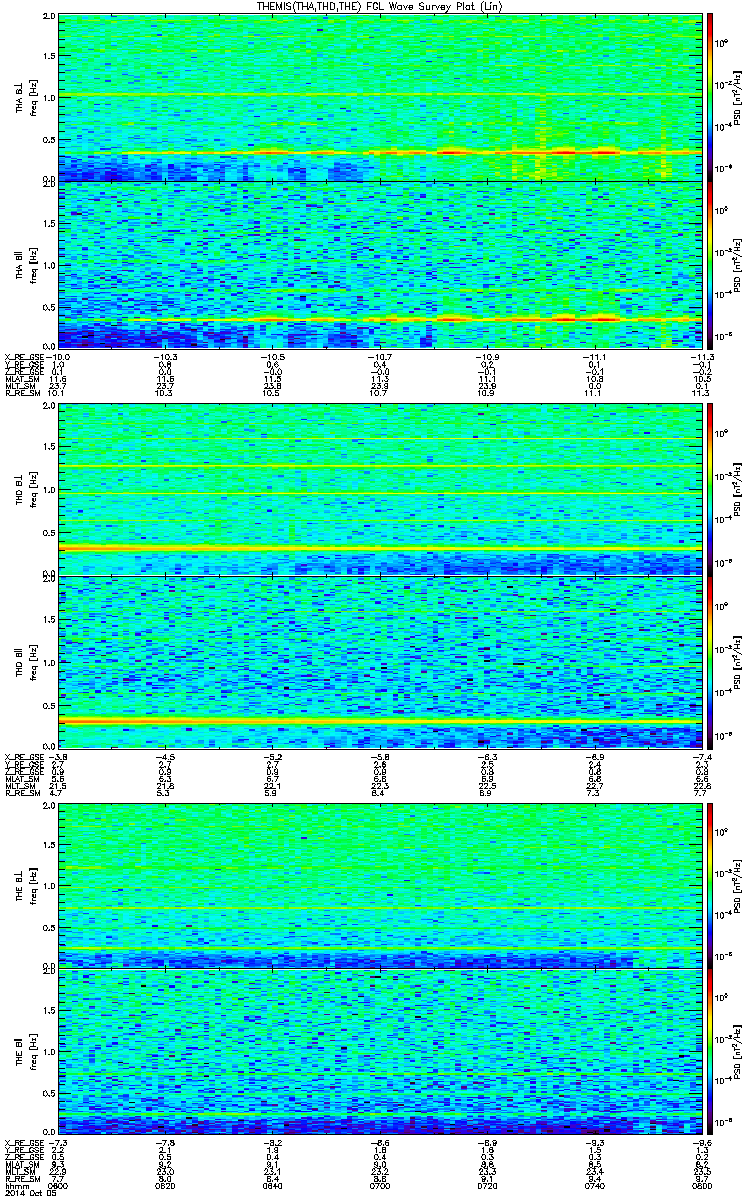Click the 0720 time tick label

click(488, 1185)
